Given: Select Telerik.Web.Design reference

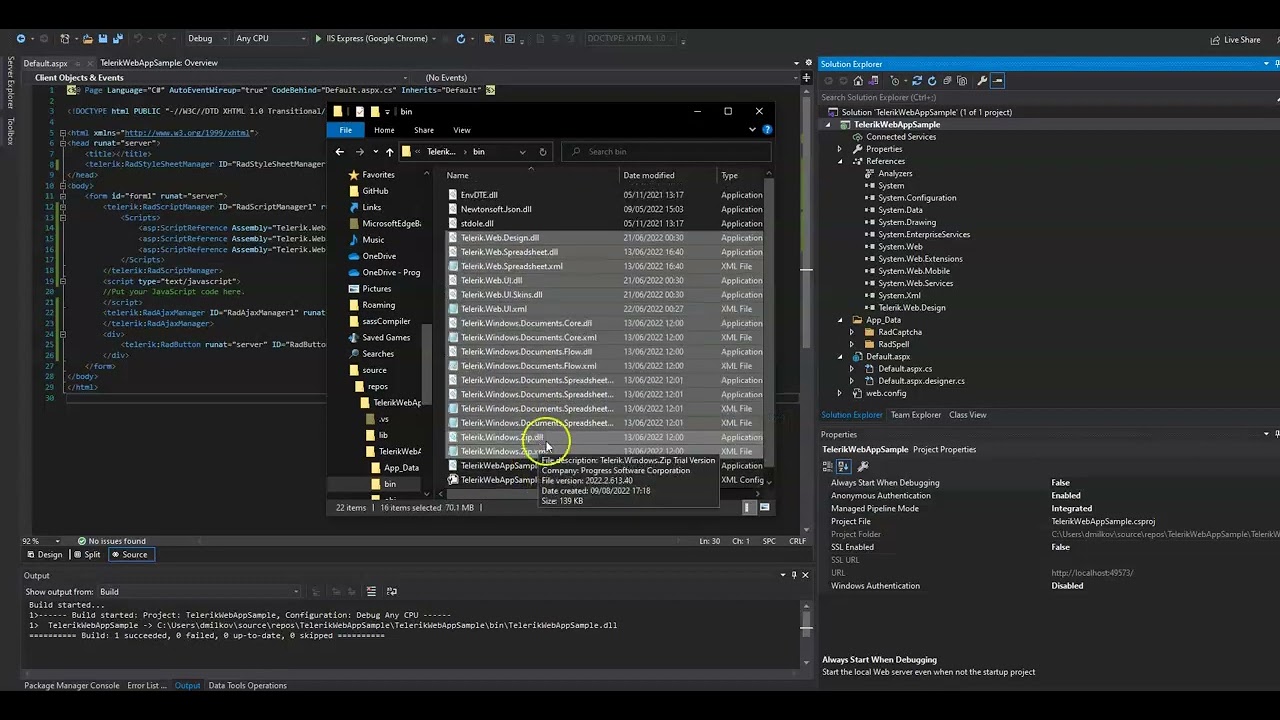Looking at the screenshot, I should tap(911, 308).
